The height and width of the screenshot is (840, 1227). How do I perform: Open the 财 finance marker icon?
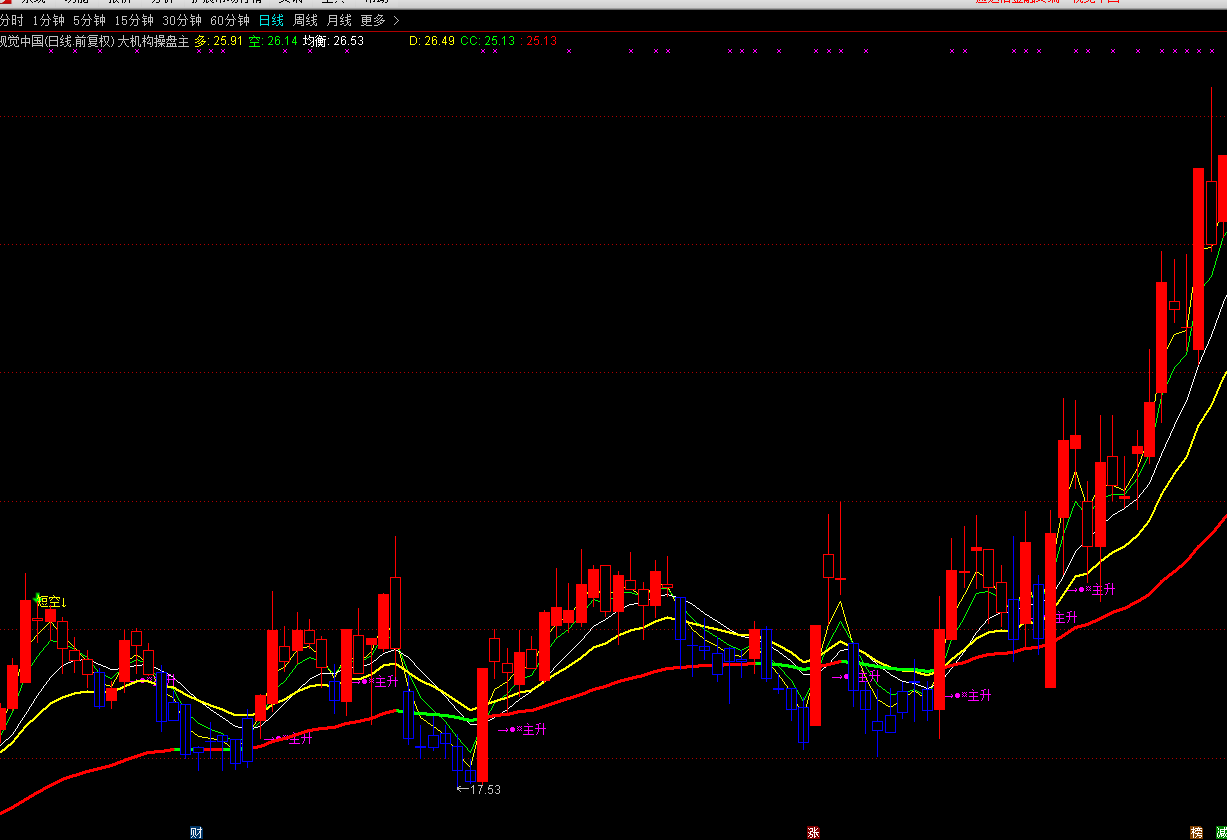196,832
